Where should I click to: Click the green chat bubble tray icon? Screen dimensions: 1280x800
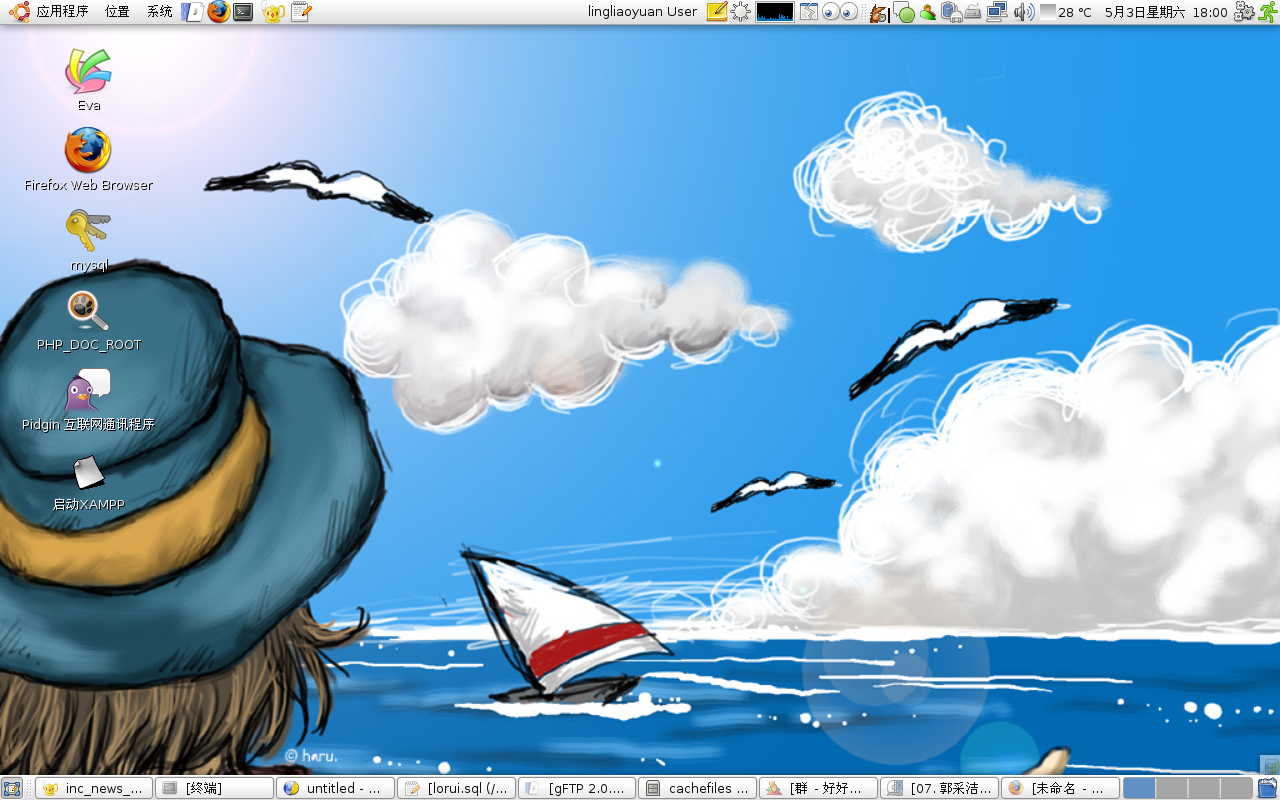click(904, 13)
